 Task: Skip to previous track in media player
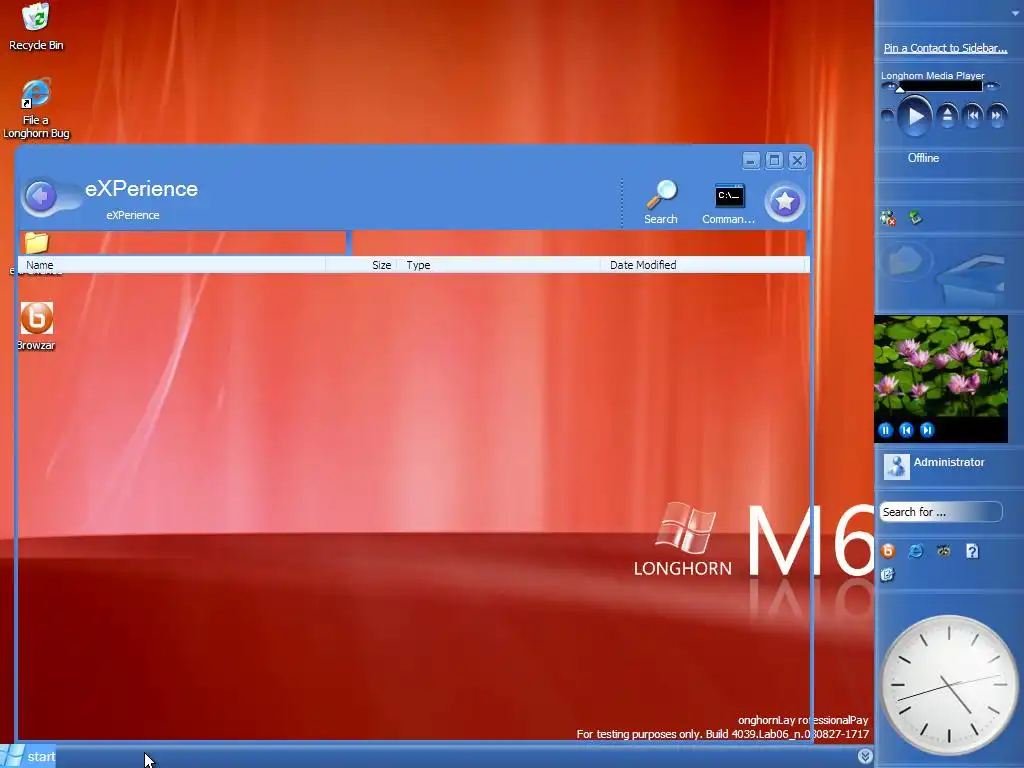(973, 116)
